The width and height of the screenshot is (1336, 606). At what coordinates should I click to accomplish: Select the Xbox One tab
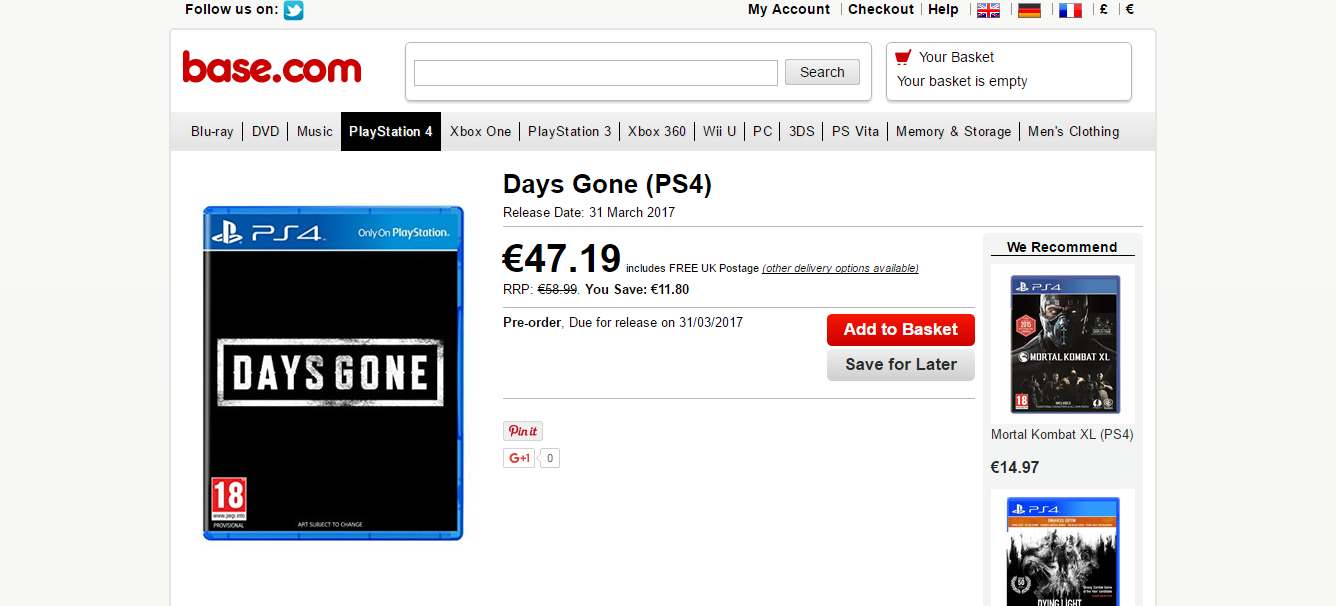[x=480, y=131]
